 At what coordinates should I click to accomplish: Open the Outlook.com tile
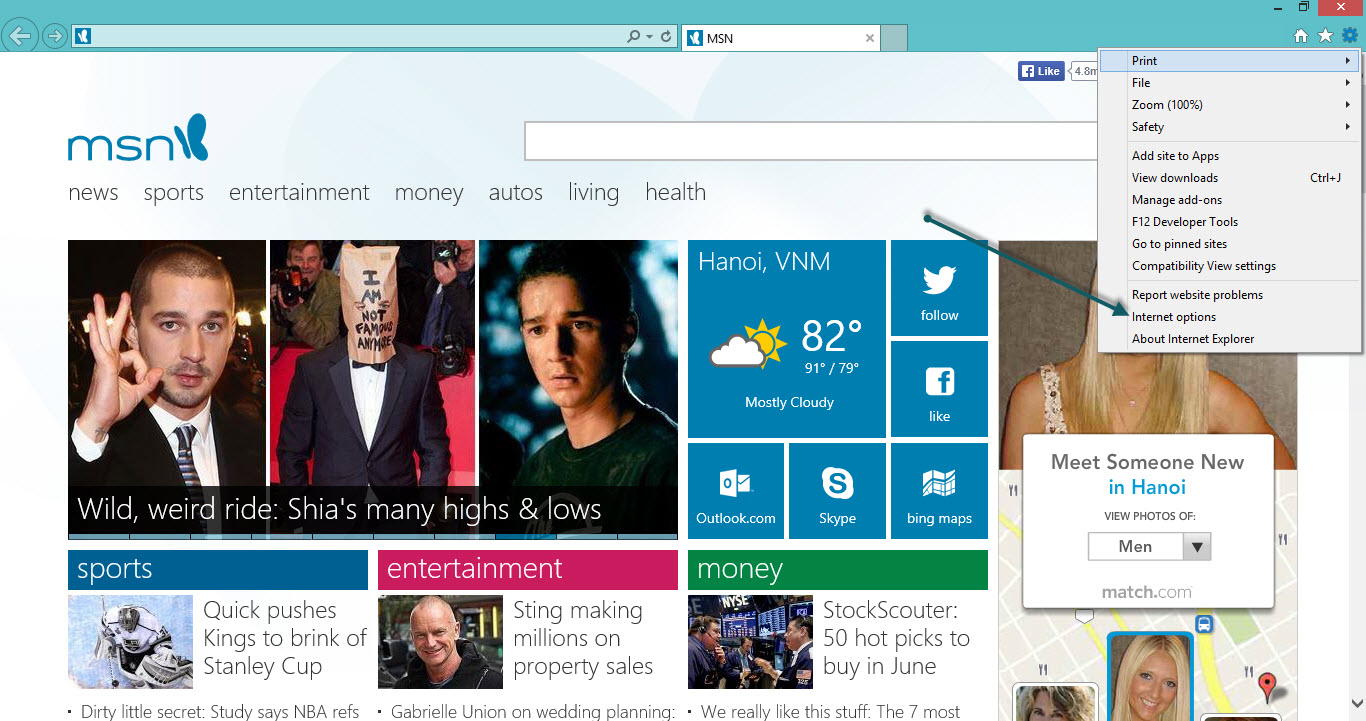coord(736,491)
